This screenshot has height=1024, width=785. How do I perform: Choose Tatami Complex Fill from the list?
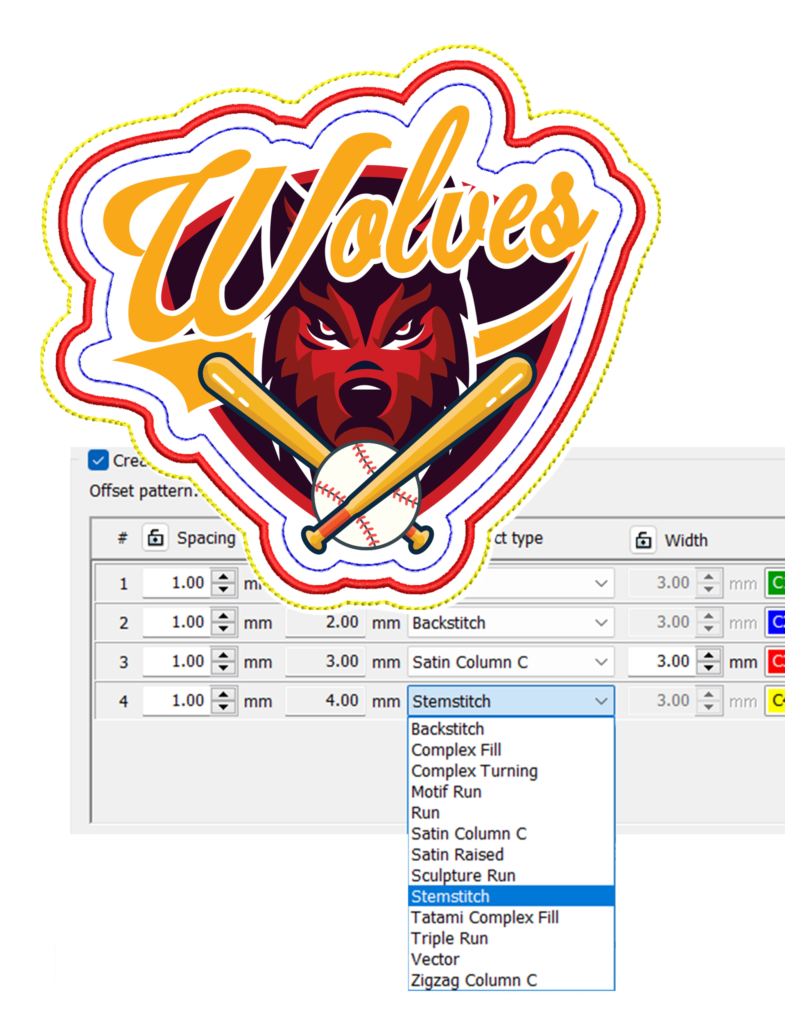485,917
